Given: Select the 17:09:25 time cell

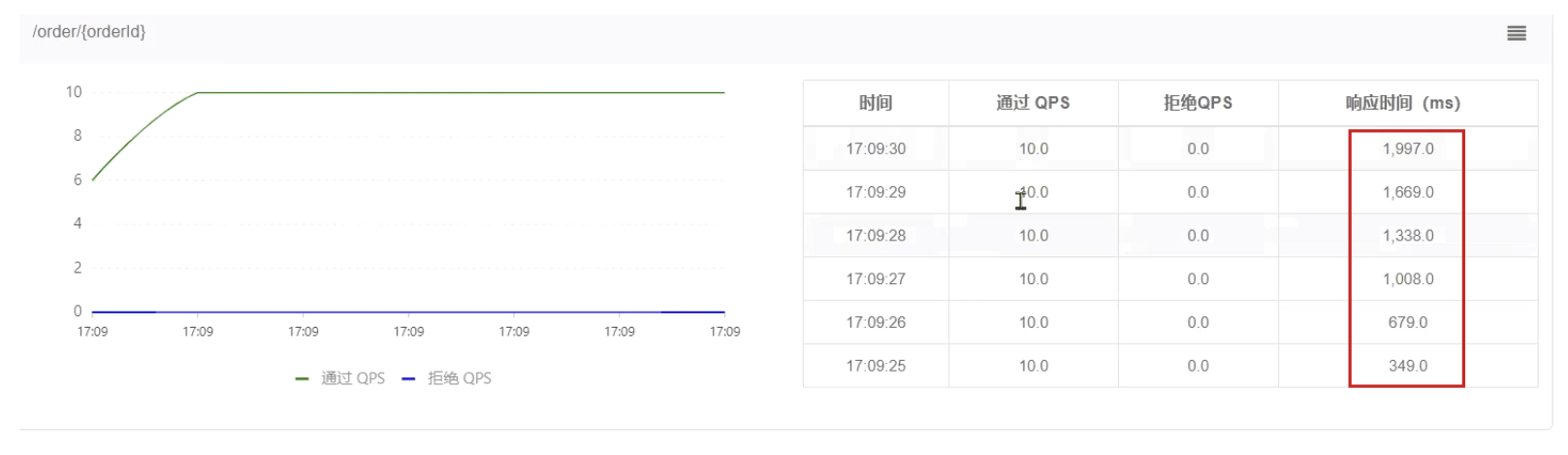Looking at the screenshot, I should [876, 366].
